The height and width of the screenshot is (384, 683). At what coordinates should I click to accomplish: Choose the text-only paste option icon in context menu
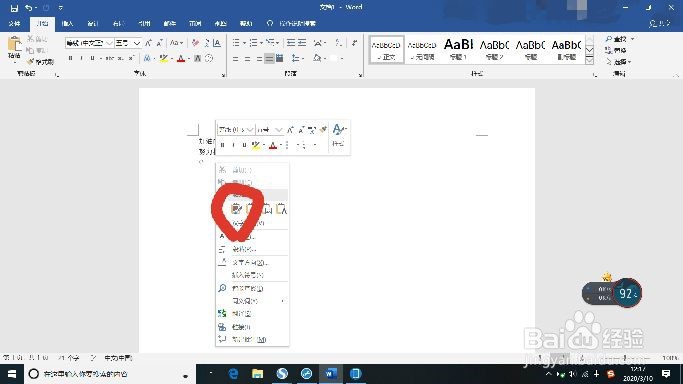(x=282, y=209)
